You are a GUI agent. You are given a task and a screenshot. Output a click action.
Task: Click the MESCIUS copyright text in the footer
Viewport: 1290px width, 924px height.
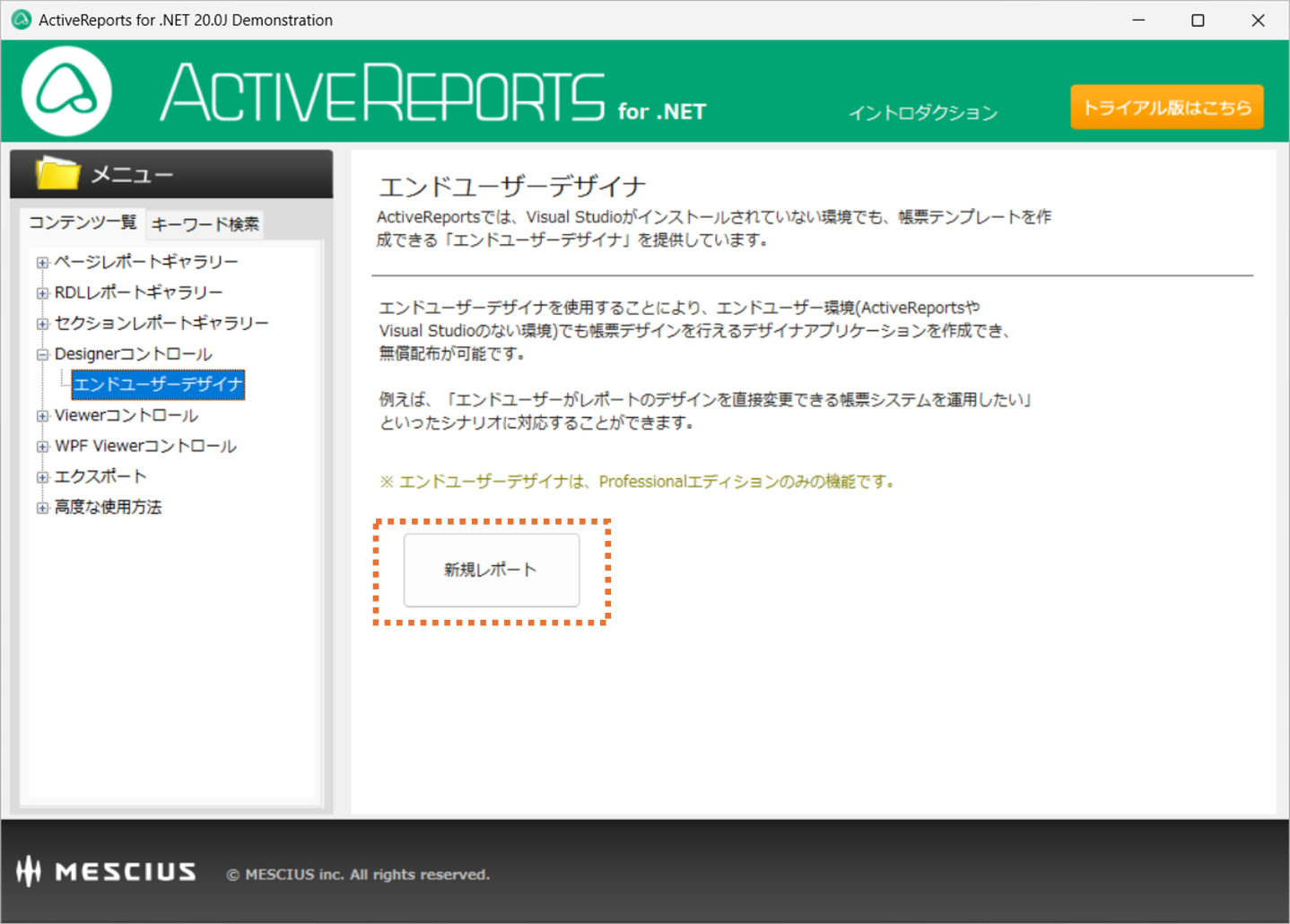(x=358, y=874)
